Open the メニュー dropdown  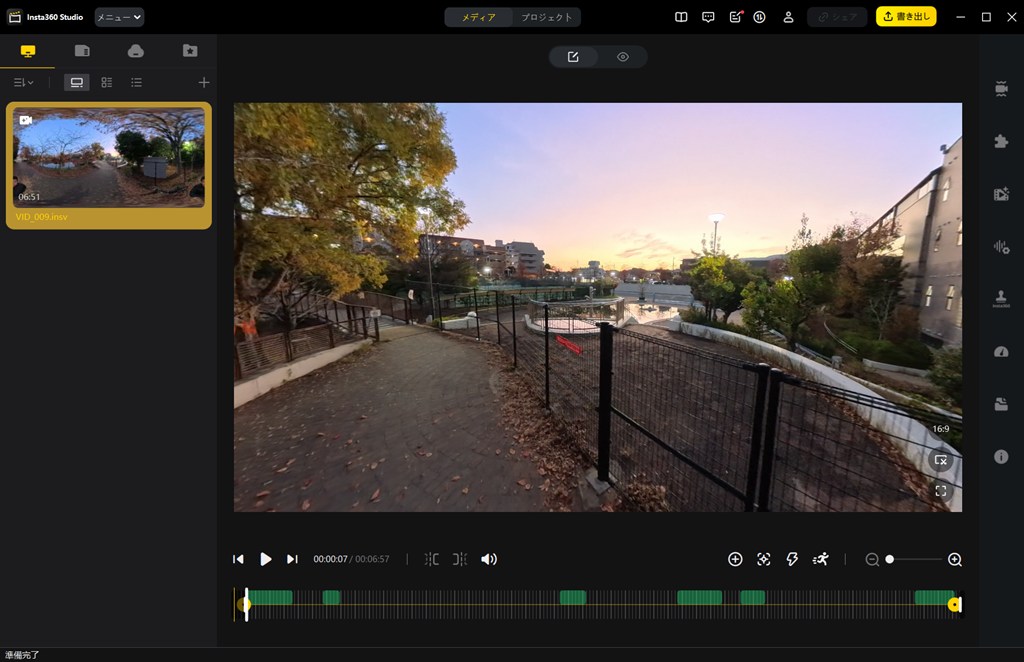pyautogui.click(x=119, y=17)
